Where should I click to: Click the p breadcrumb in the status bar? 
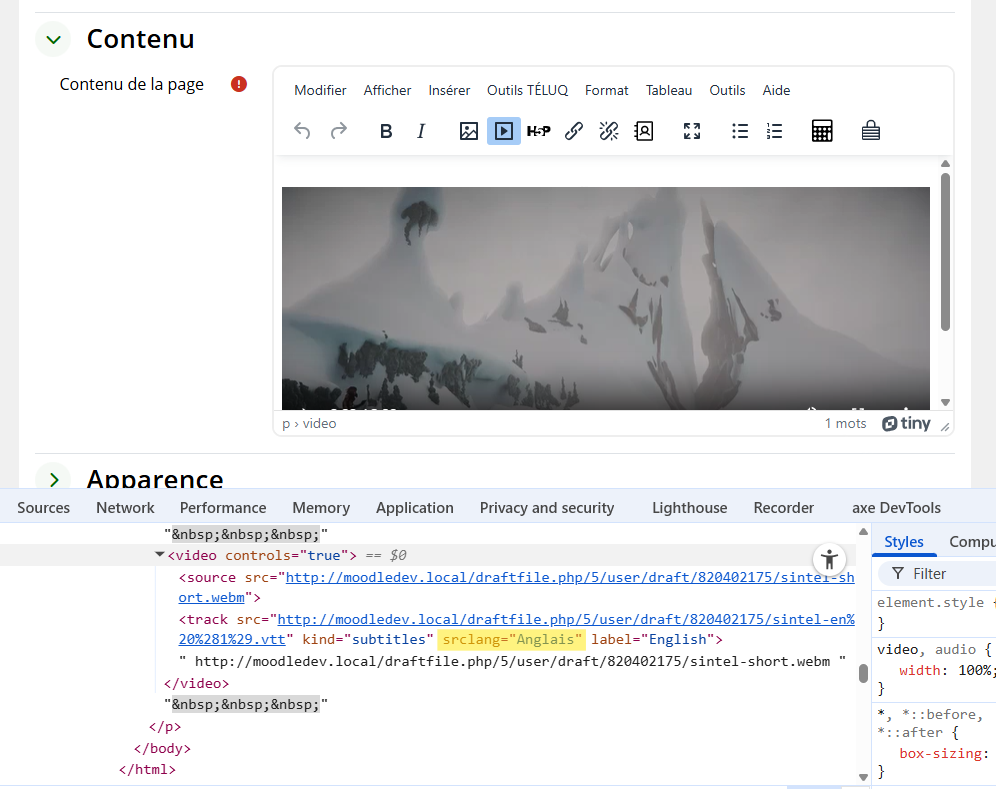pos(286,424)
